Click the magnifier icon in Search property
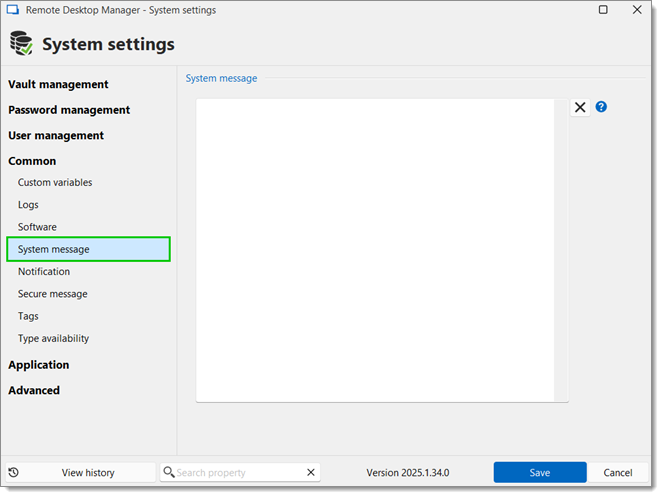This screenshot has width=662, height=497. 168,472
